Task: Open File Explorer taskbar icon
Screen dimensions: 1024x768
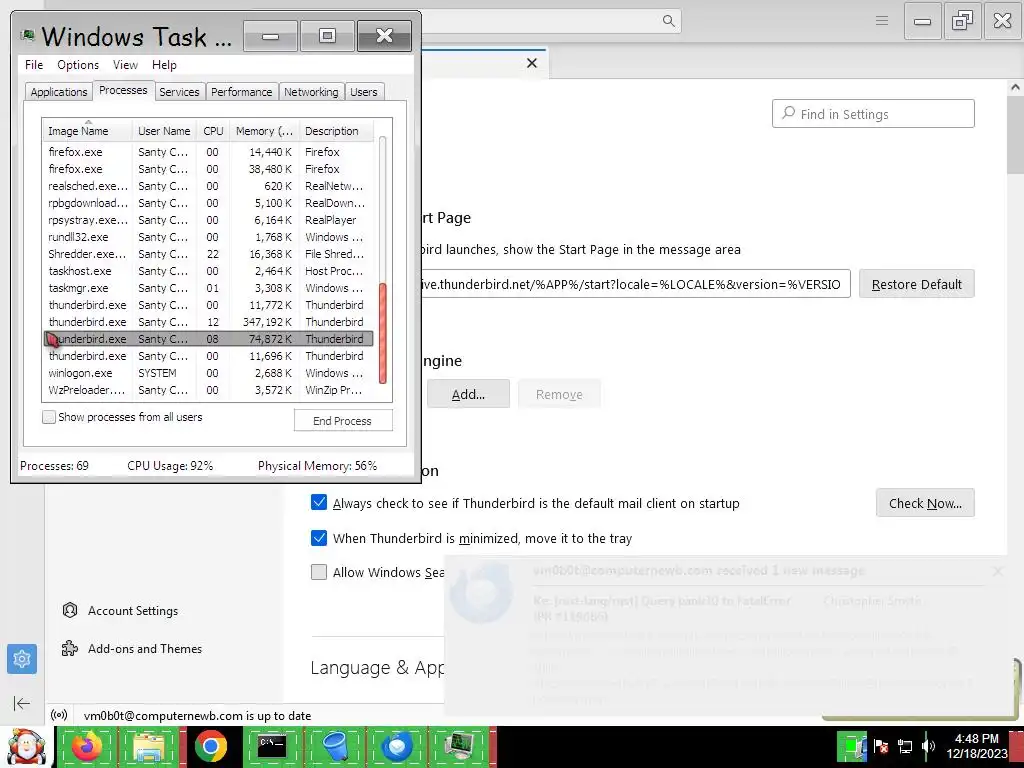Action: point(149,746)
